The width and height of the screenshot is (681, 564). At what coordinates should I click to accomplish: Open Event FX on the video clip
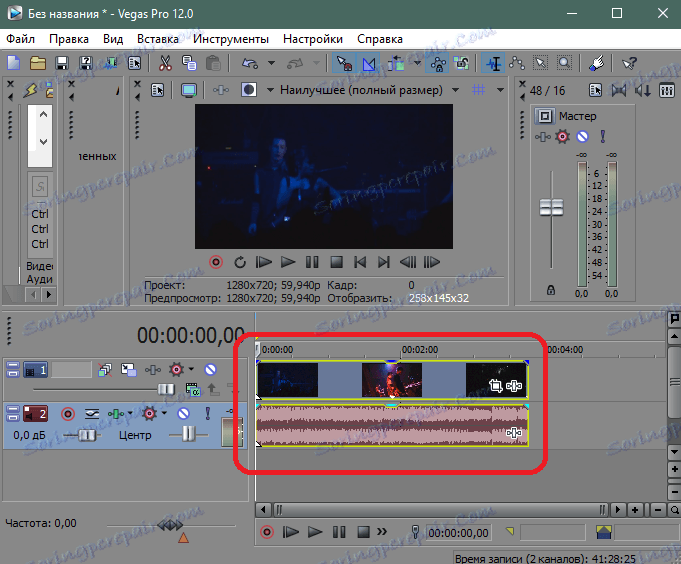pyautogui.click(x=514, y=386)
